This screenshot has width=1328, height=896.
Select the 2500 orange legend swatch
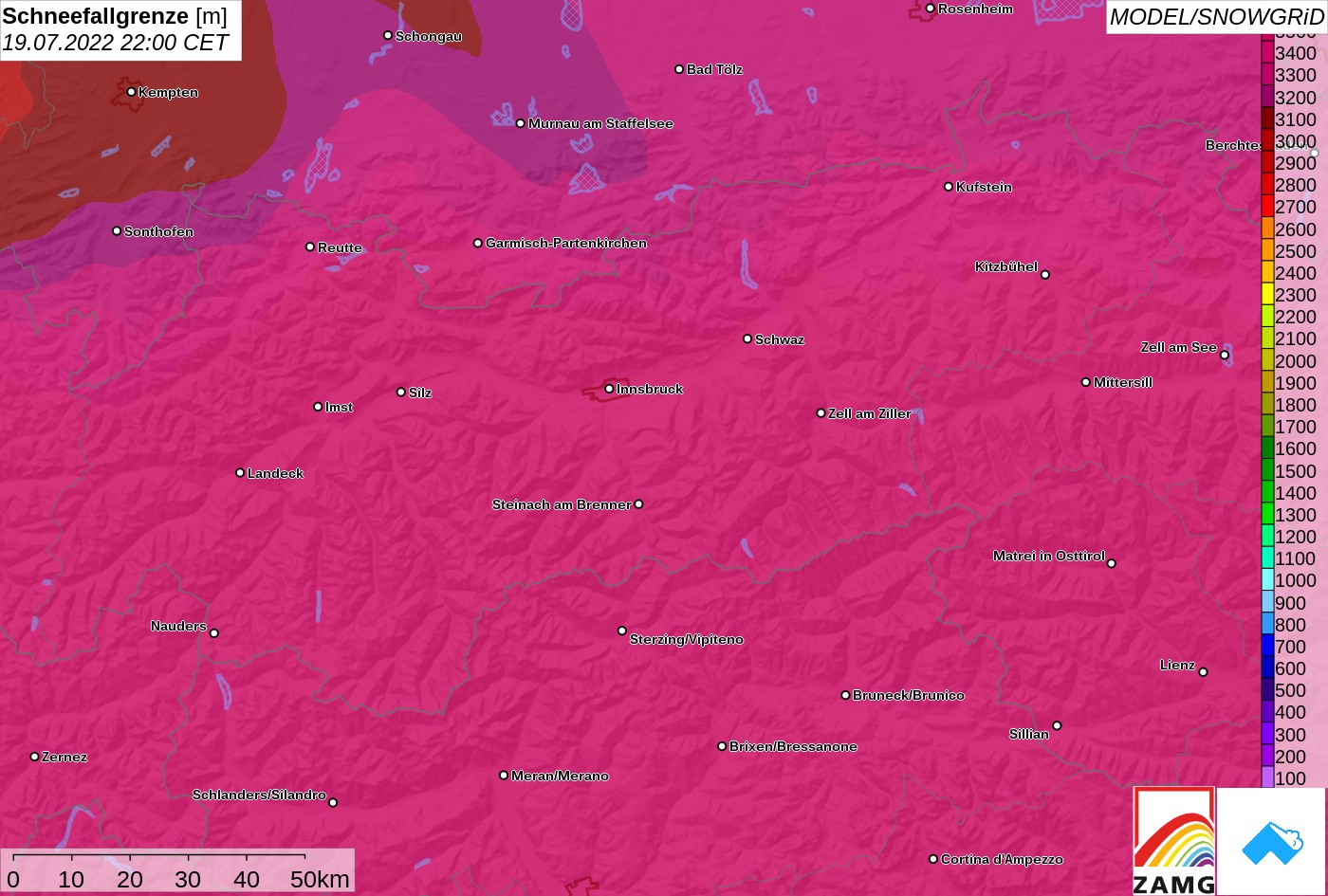click(x=1267, y=250)
